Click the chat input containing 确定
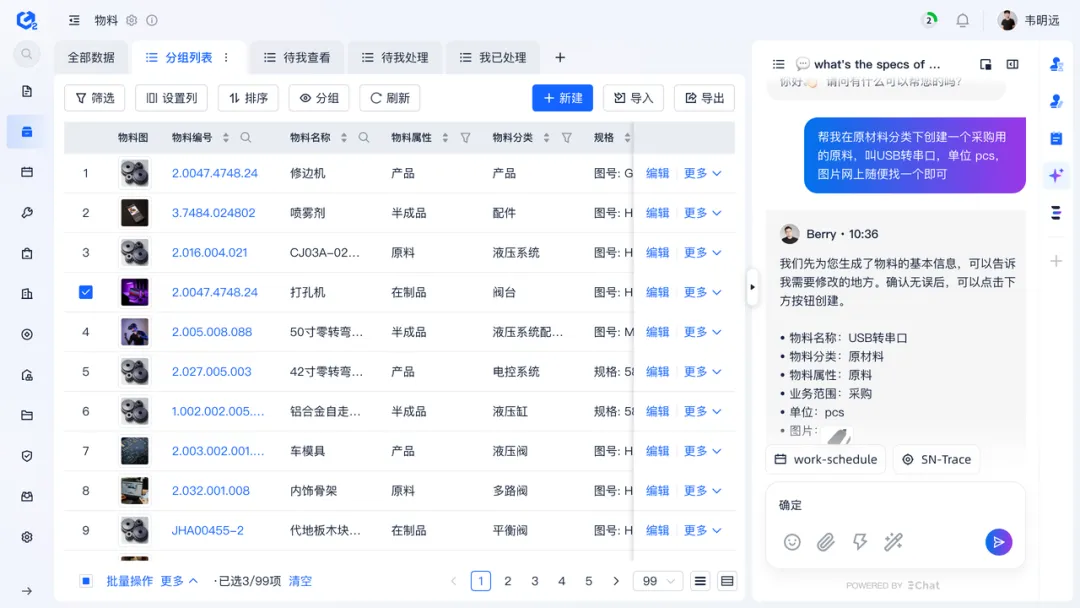Viewport: 1080px width, 608px height. click(x=895, y=505)
